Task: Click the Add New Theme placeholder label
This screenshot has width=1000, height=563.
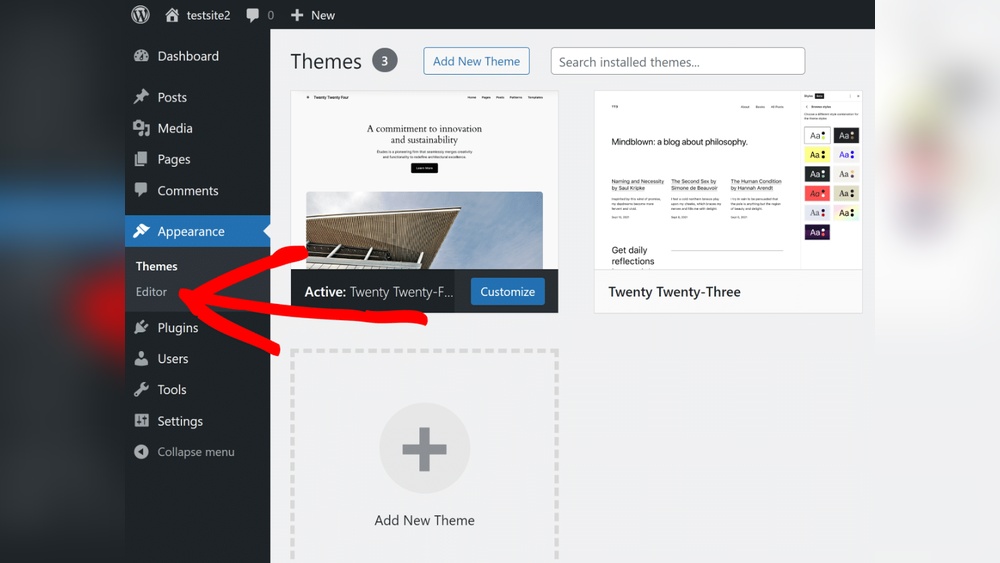Action: [x=424, y=520]
